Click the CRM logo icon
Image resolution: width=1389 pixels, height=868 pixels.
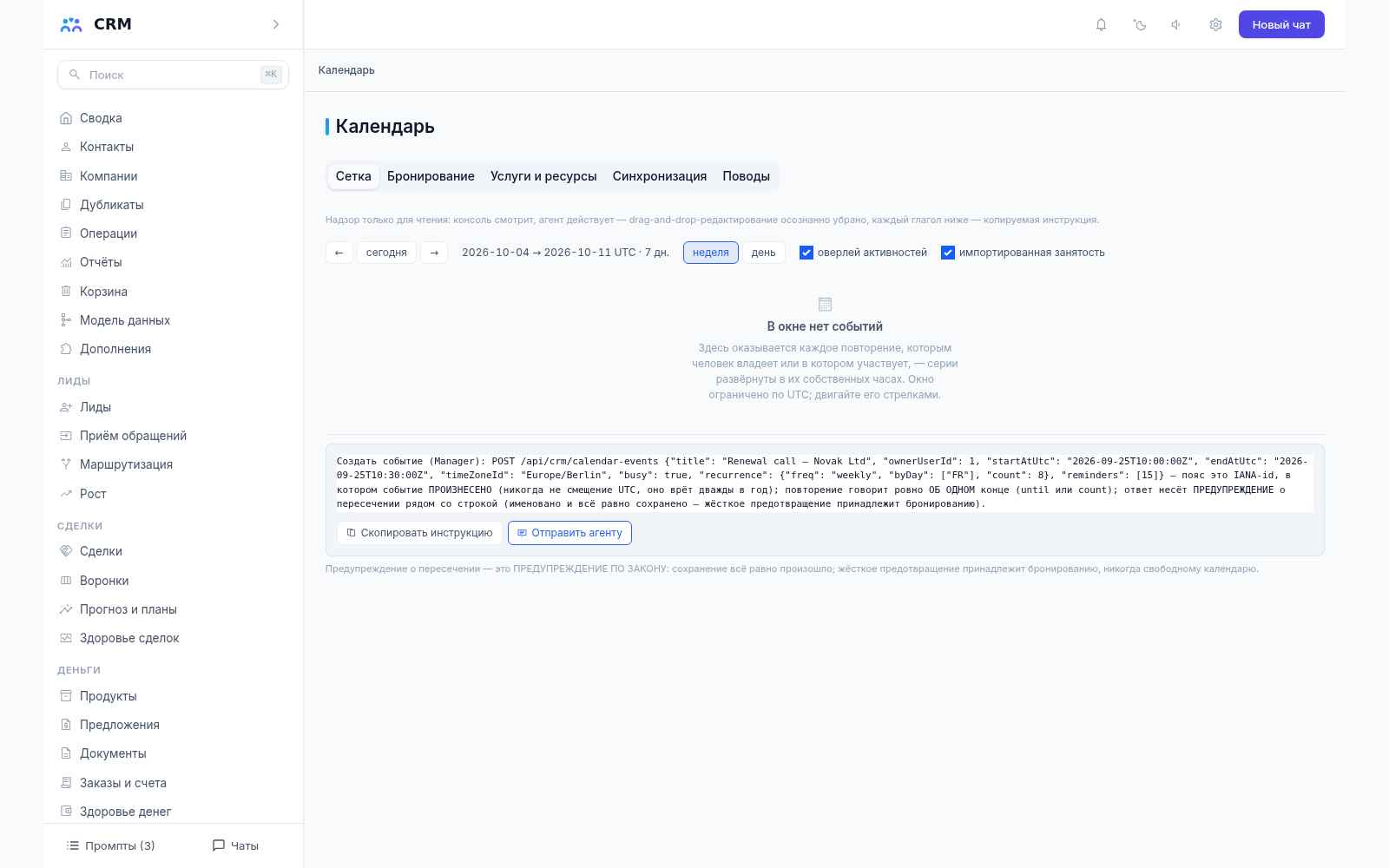[71, 24]
